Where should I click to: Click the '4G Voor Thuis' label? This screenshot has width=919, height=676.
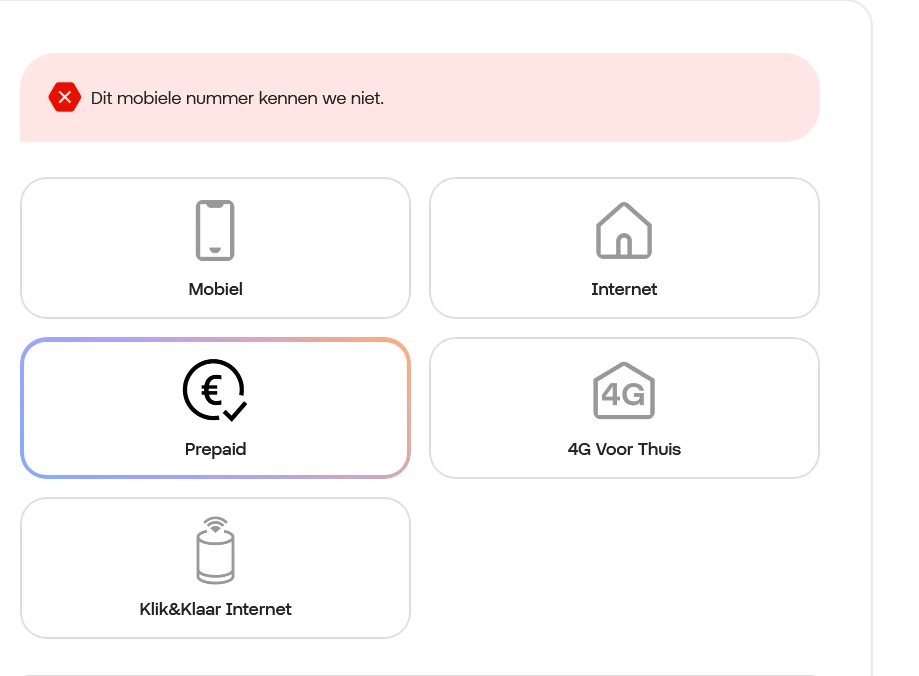(624, 449)
